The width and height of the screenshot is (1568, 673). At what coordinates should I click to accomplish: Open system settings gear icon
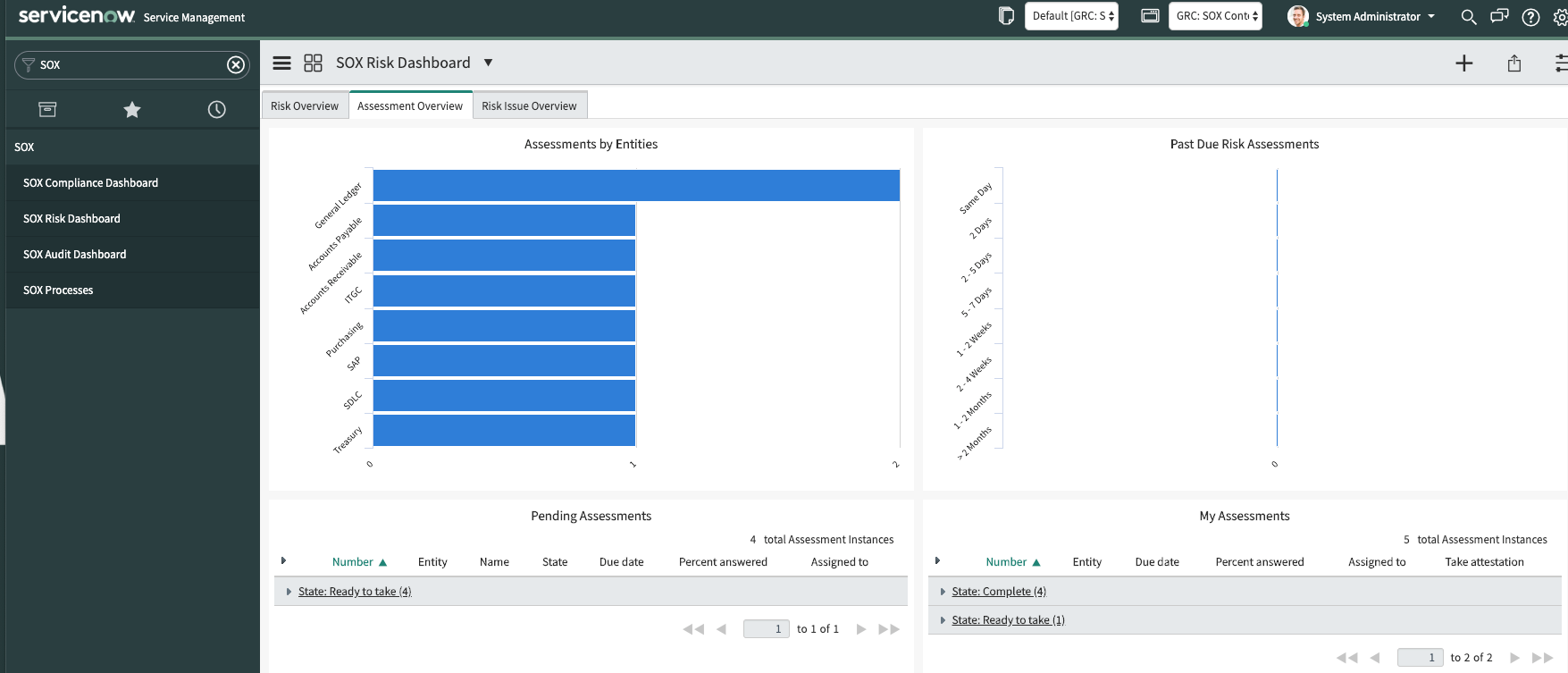point(1560,17)
